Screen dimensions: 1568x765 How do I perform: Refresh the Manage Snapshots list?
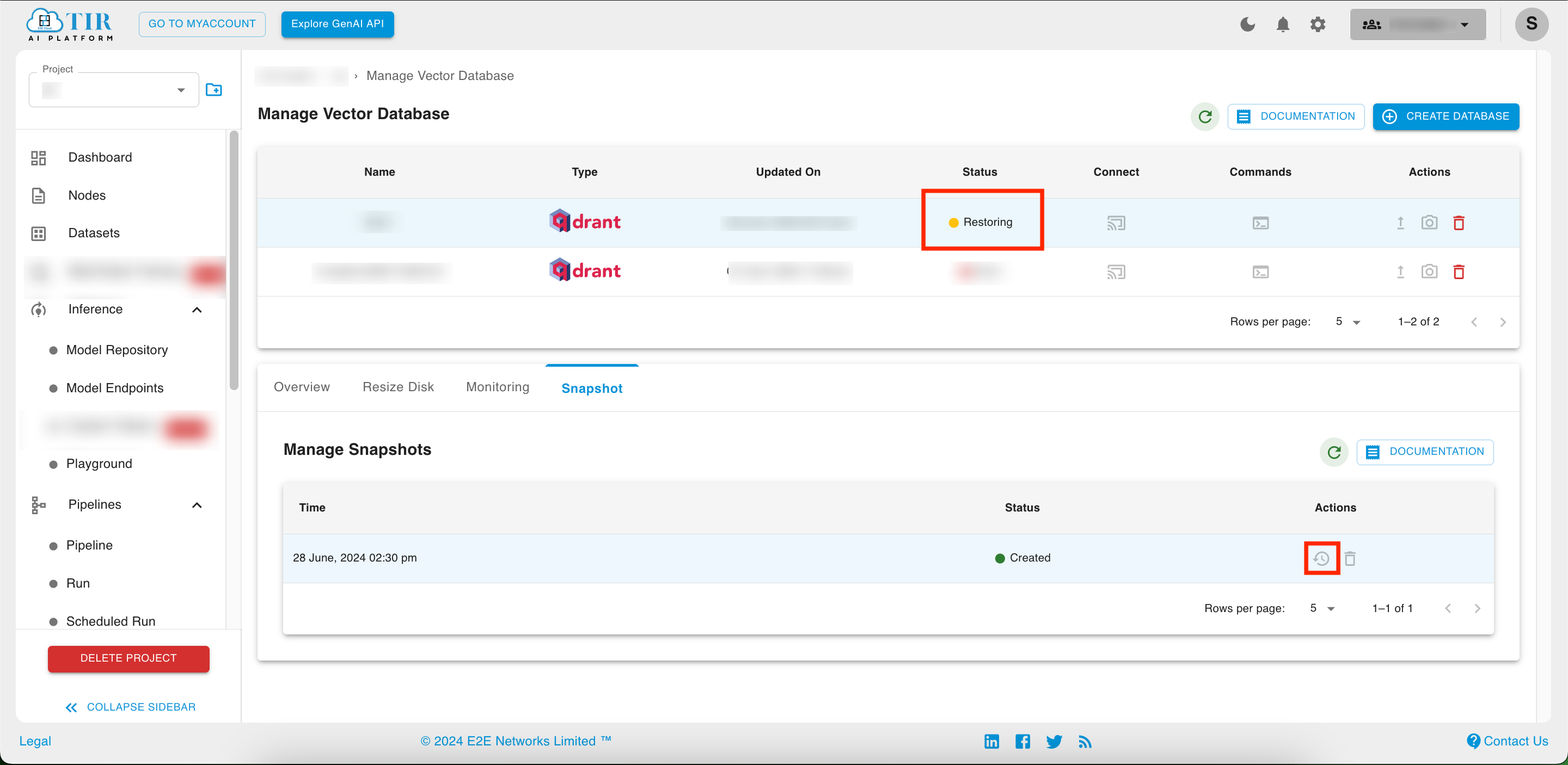[x=1334, y=452]
